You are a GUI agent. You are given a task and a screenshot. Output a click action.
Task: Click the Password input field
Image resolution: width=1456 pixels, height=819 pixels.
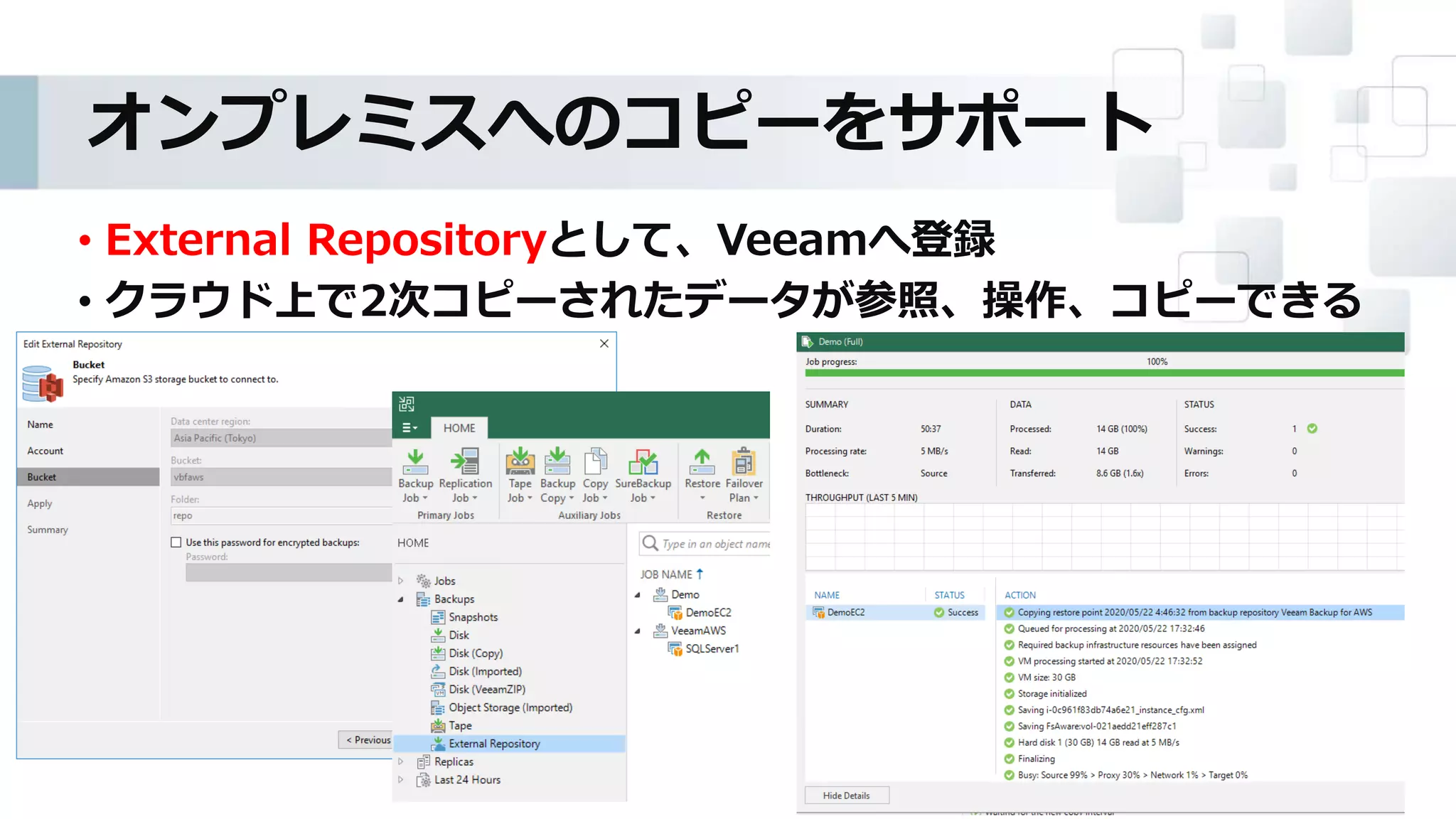(289, 573)
